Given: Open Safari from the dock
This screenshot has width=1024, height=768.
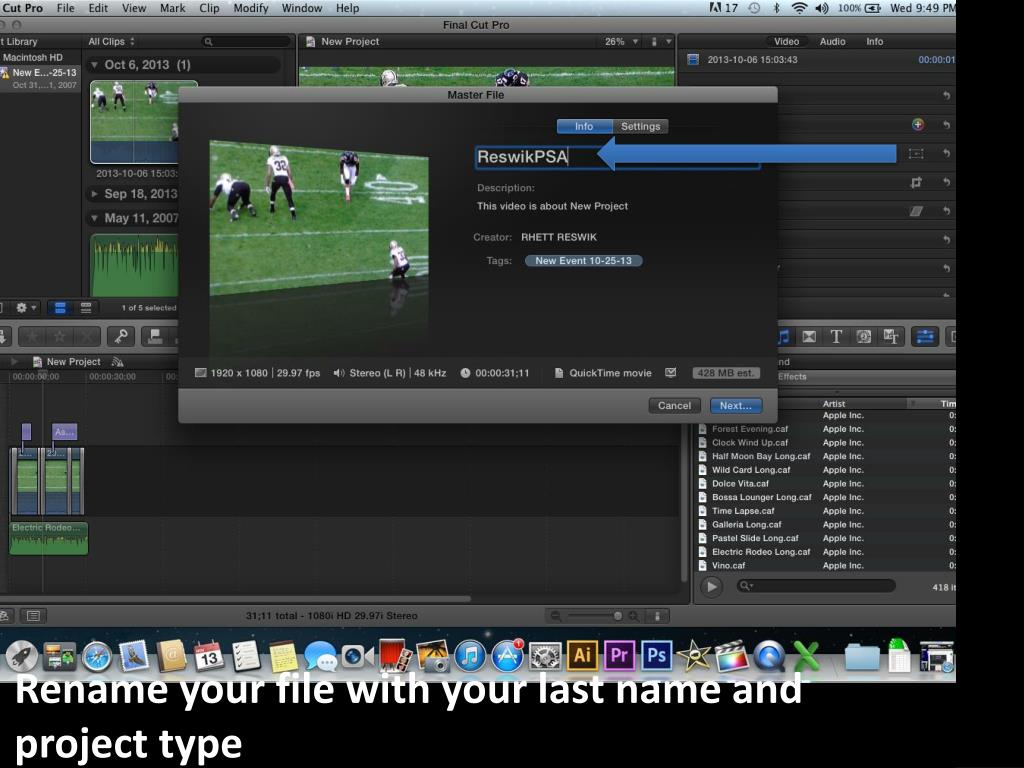Looking at the screenshot, I should 97,656.
